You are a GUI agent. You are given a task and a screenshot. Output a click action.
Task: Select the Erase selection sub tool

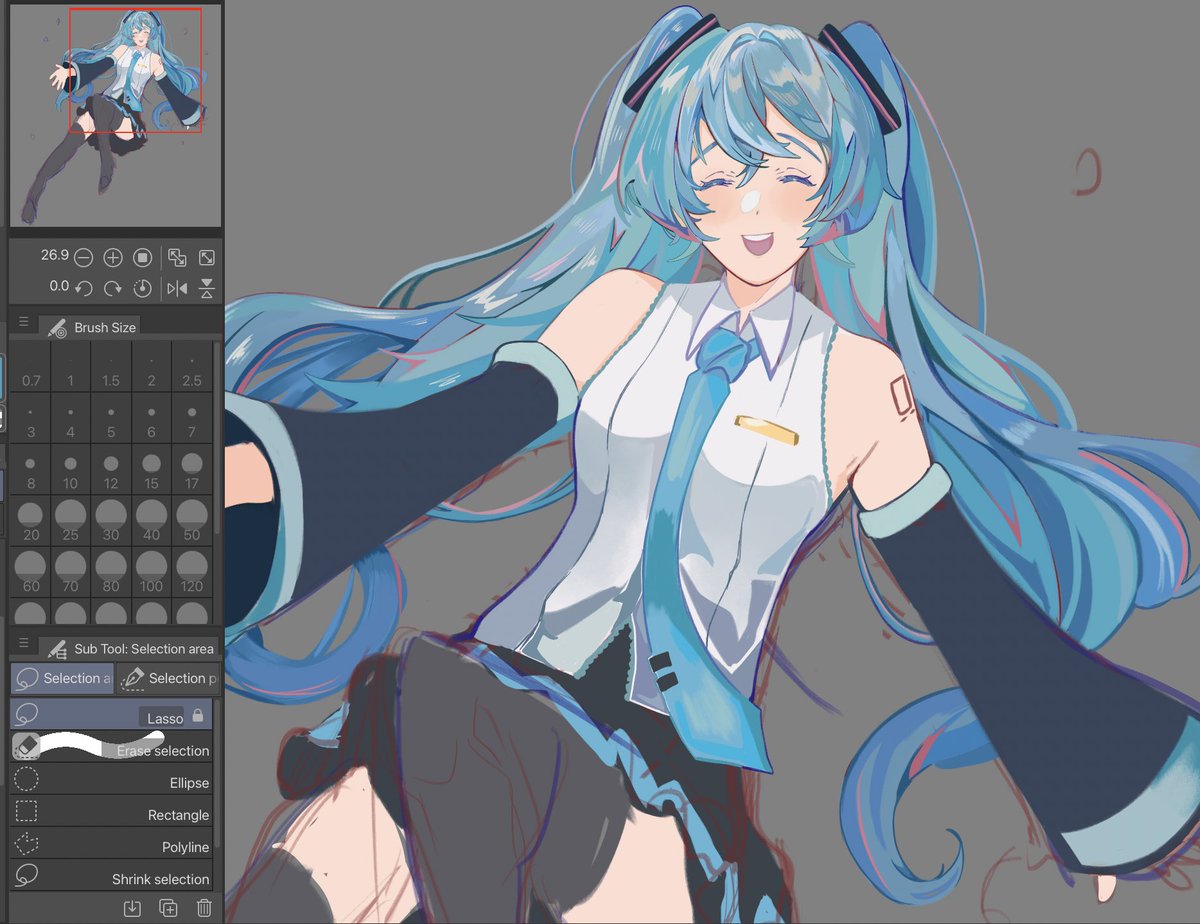coord(111,747)
